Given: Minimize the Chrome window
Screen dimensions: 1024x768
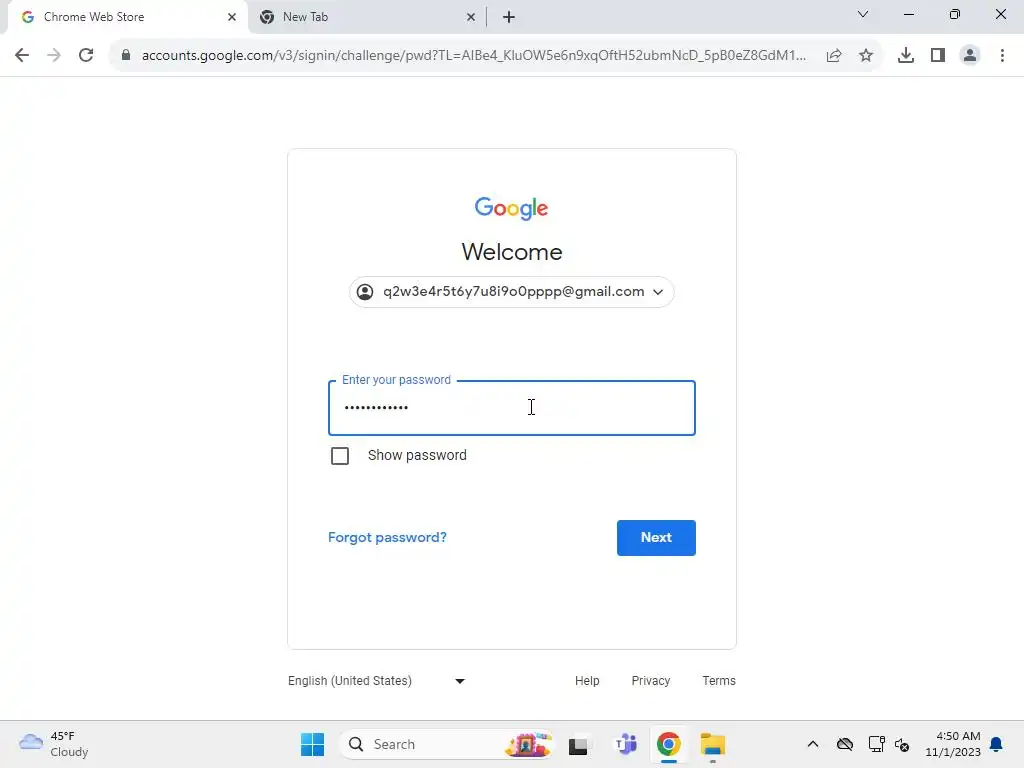Looking at the screenshot, I should pos(908,14).
